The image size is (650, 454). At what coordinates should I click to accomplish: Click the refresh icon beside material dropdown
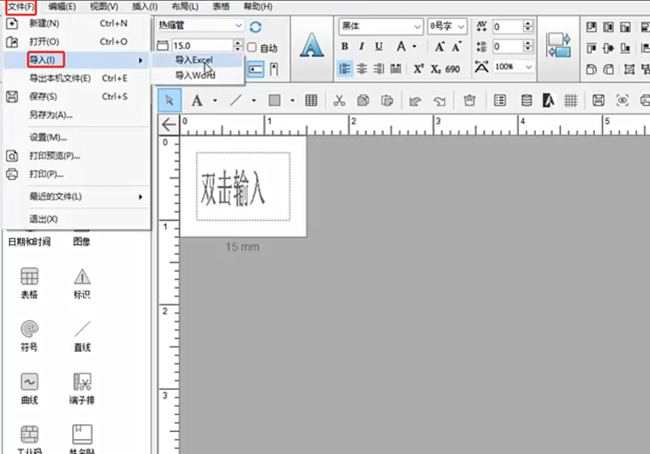pyautogui.click(x=256, y=26)
